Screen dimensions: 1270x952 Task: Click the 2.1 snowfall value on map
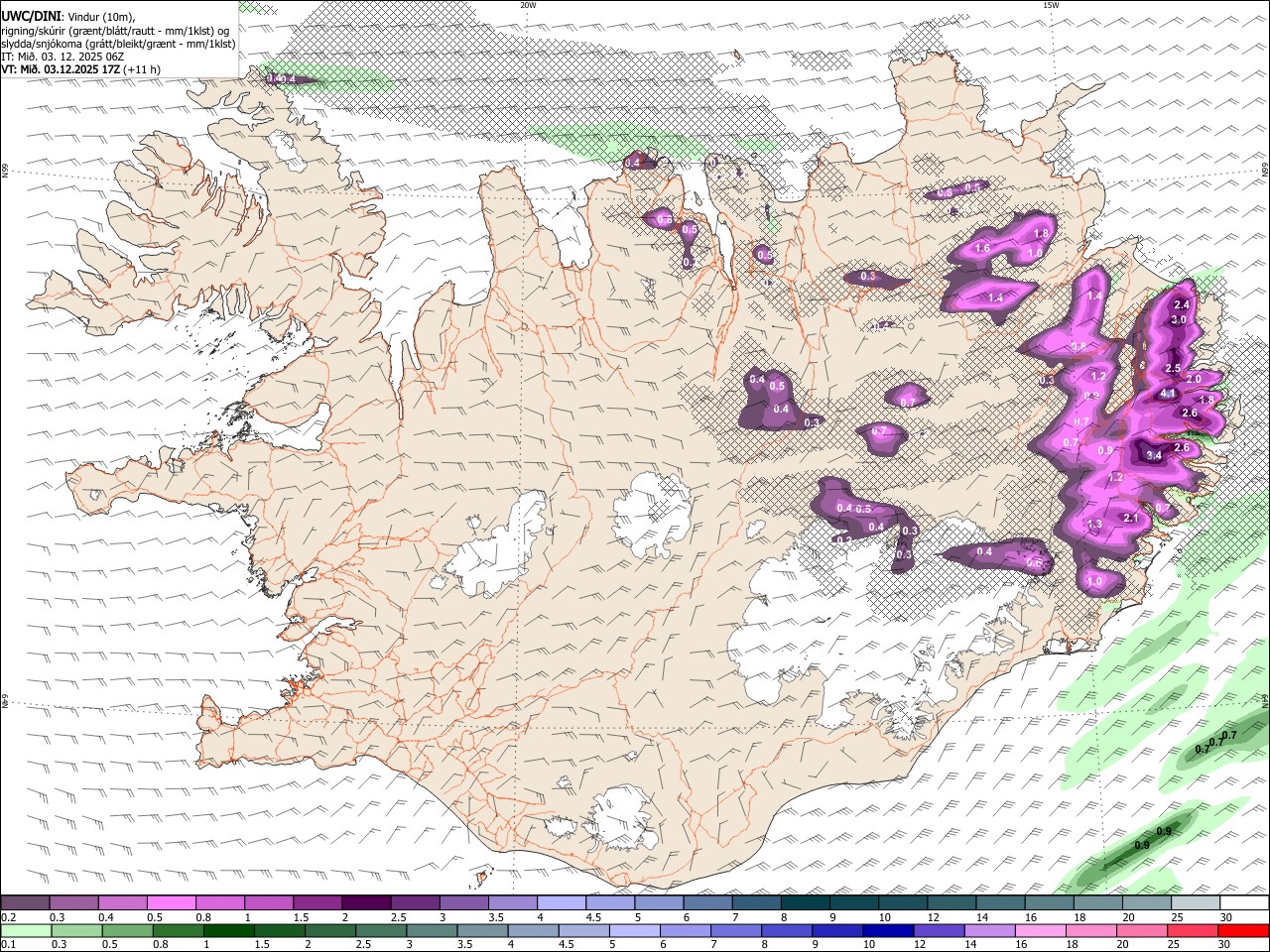pos(1130,519)
